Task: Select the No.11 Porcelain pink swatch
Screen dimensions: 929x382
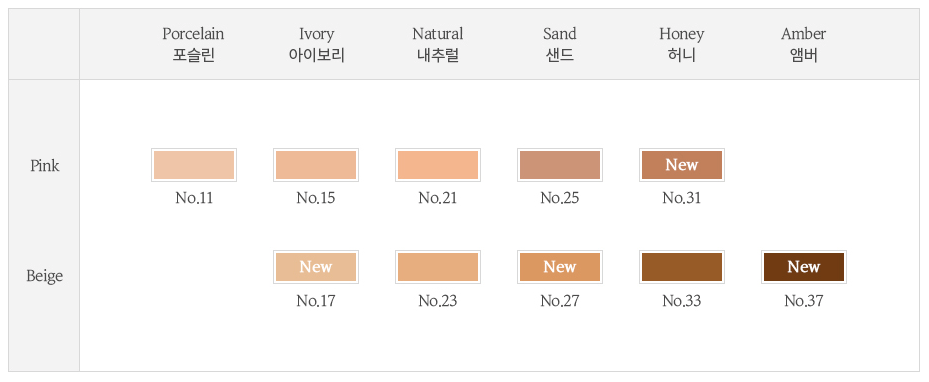Action: (x=194, y=165)
